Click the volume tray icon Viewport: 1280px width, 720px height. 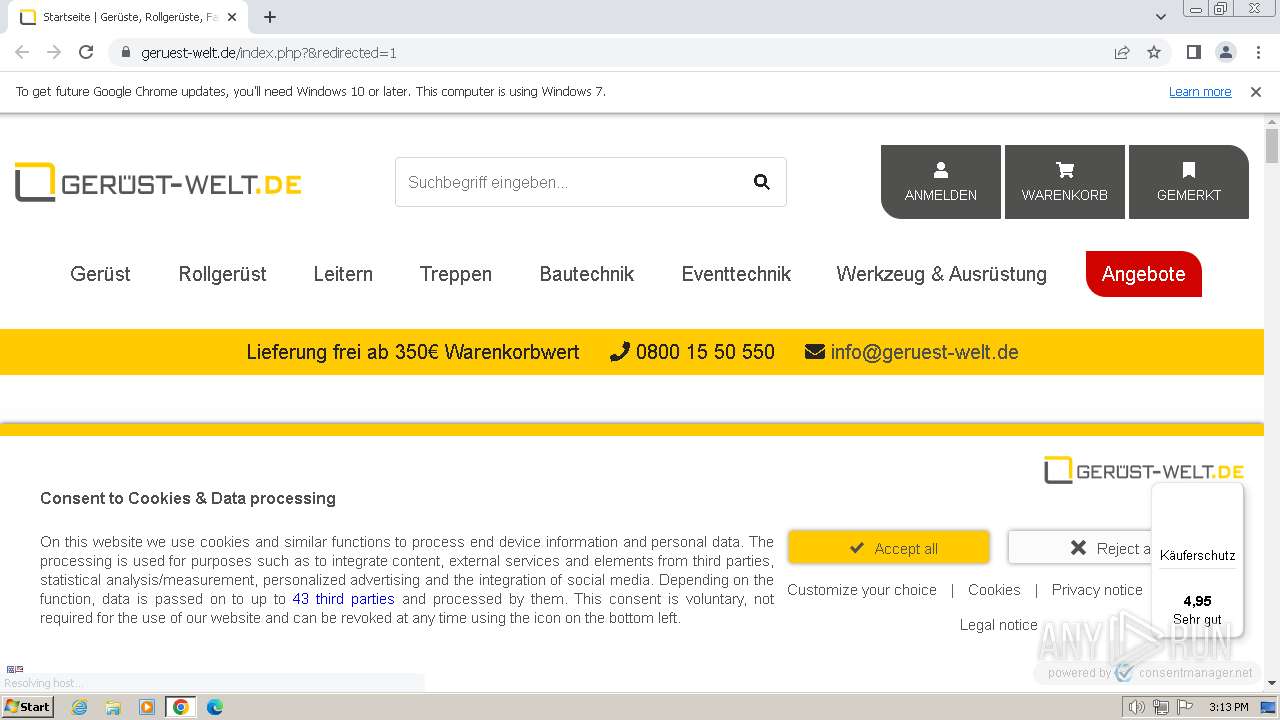tap(1136, 707)
